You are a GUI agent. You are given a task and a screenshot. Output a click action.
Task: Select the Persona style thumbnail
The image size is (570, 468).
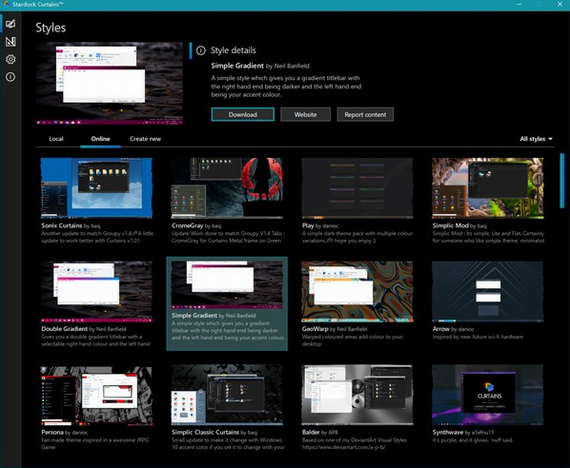[x=96, y=395]
